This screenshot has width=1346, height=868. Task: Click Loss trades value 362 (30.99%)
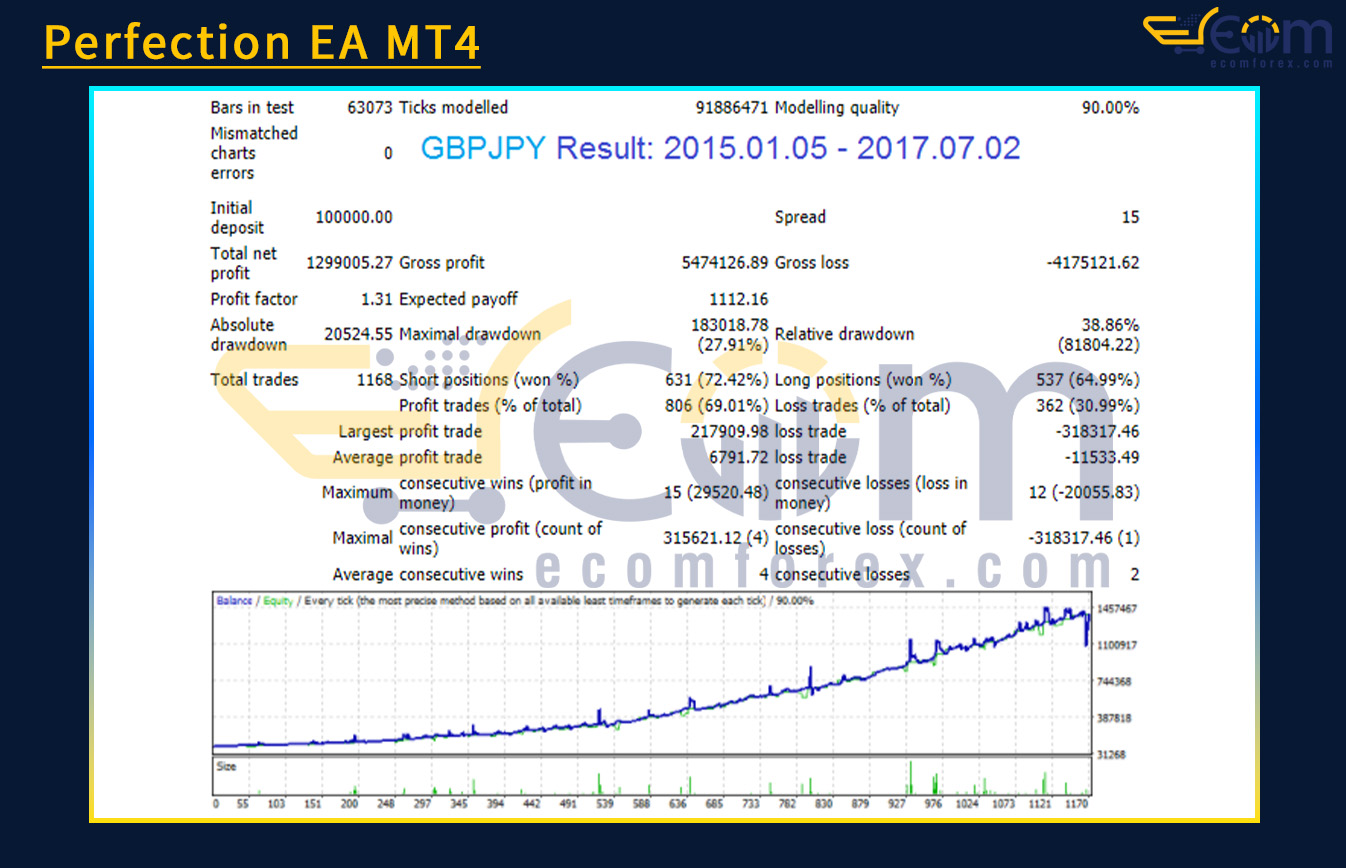coord(1088,406)
